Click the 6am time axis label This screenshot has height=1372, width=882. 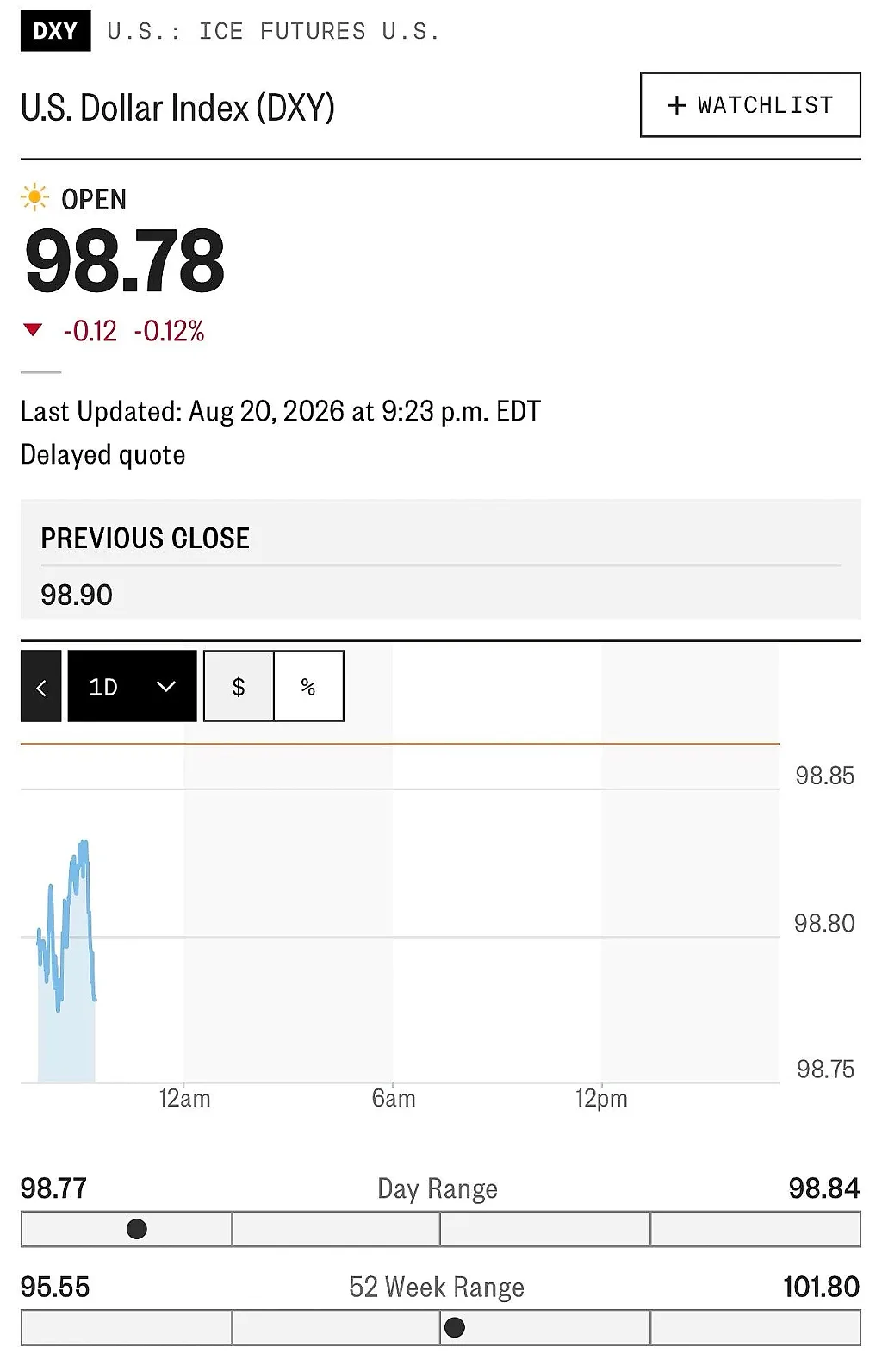coord(394,1099)
